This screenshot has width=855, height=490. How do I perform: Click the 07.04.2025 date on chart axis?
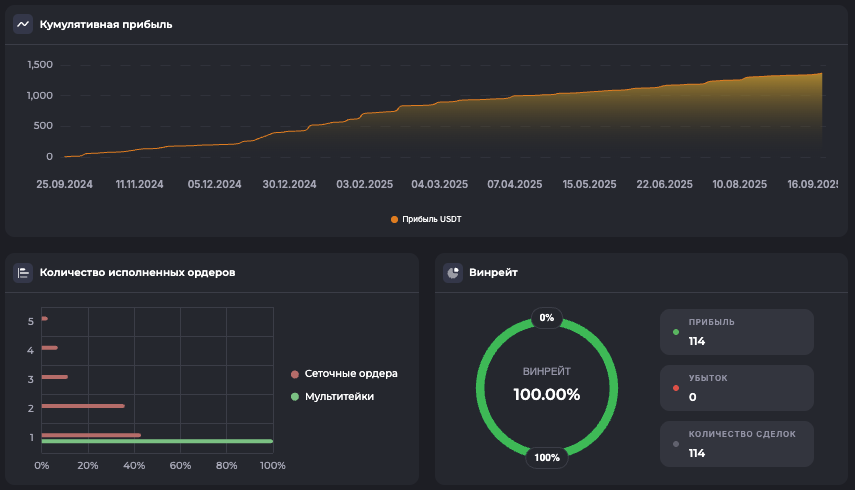[514, 185]
